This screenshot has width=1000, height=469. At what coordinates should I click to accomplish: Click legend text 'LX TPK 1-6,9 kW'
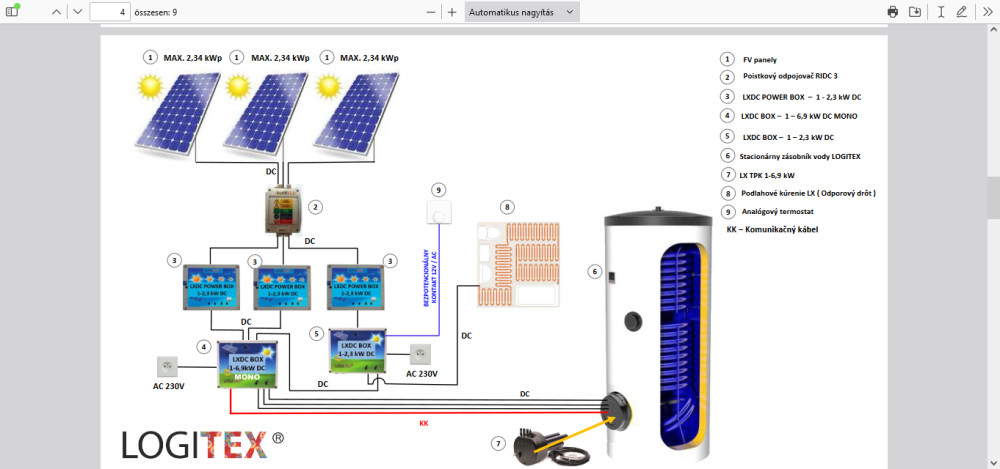tap(767, 174)
